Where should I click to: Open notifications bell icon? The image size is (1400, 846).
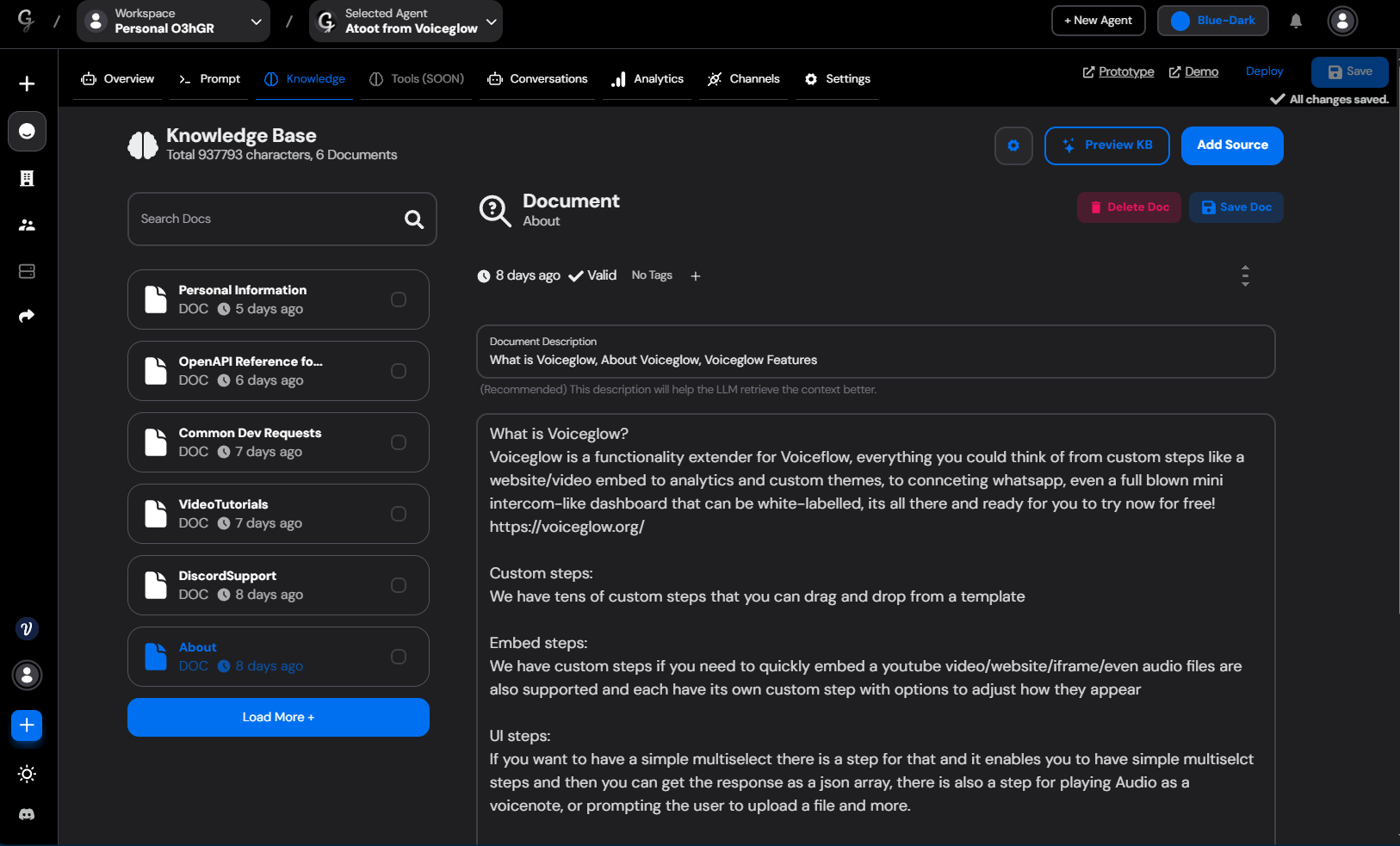[1296, 21]
